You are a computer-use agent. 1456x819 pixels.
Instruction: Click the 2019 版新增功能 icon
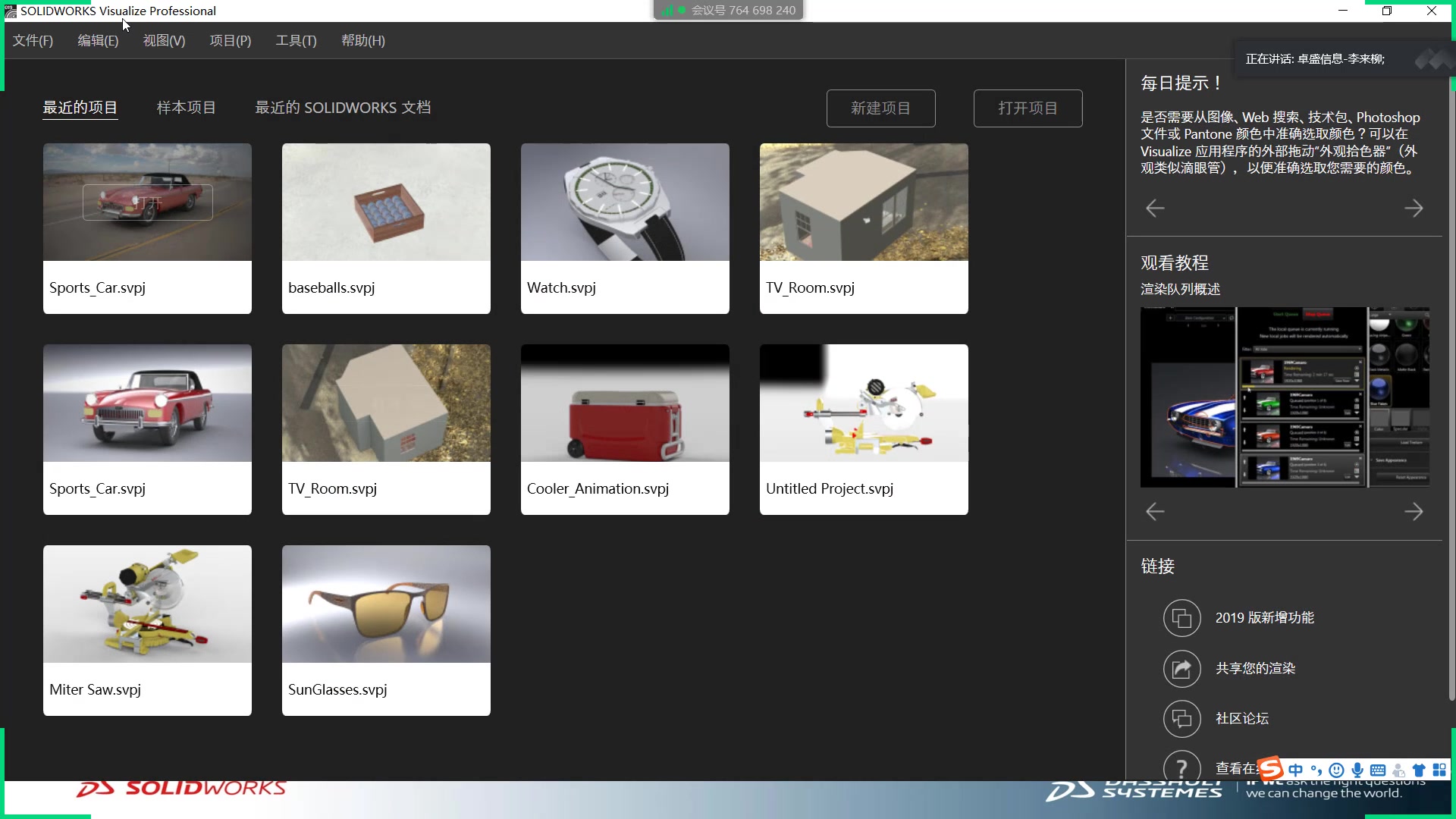[x=1181, y=618]
